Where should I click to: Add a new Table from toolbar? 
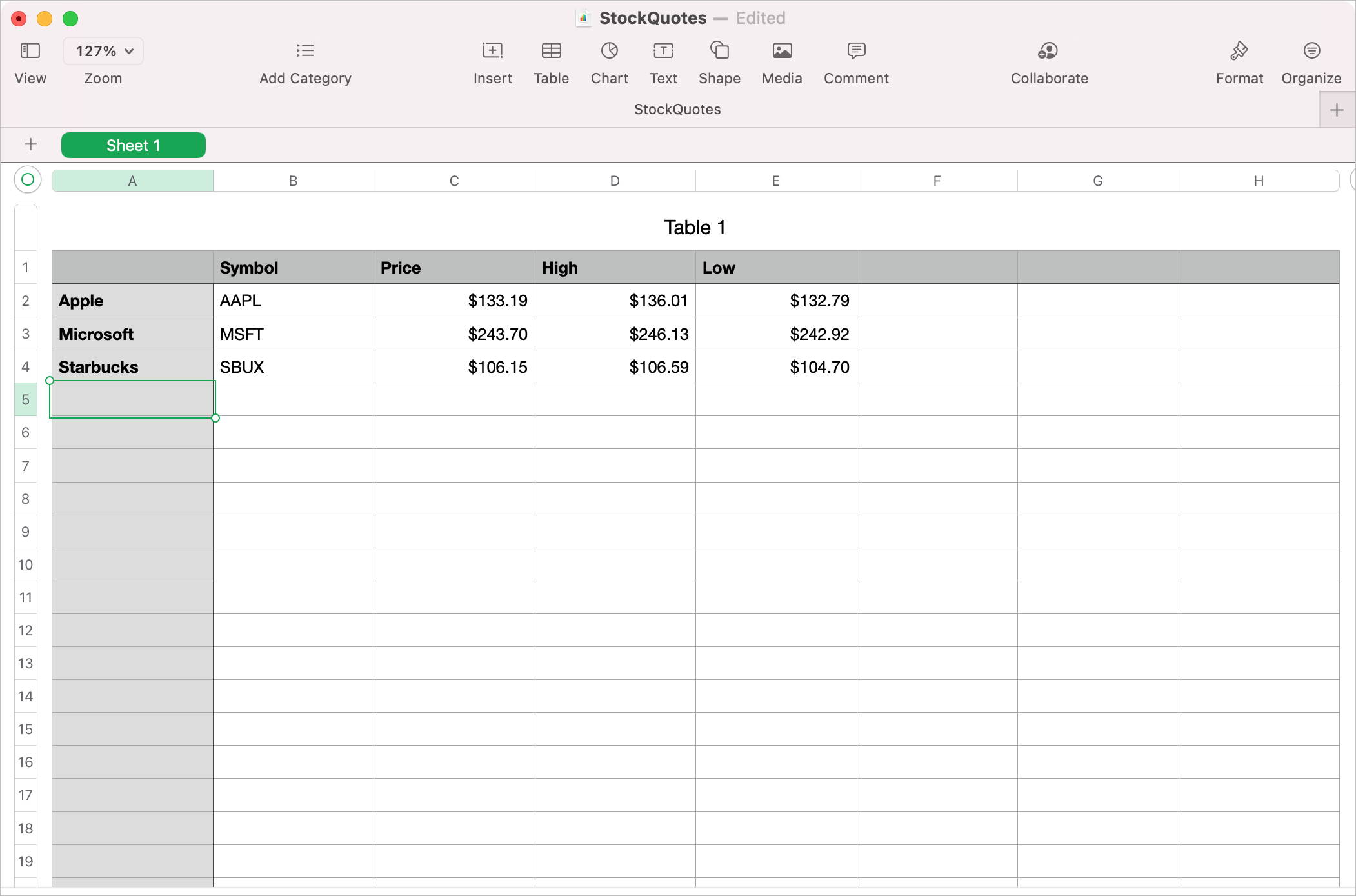coord(552,51)
